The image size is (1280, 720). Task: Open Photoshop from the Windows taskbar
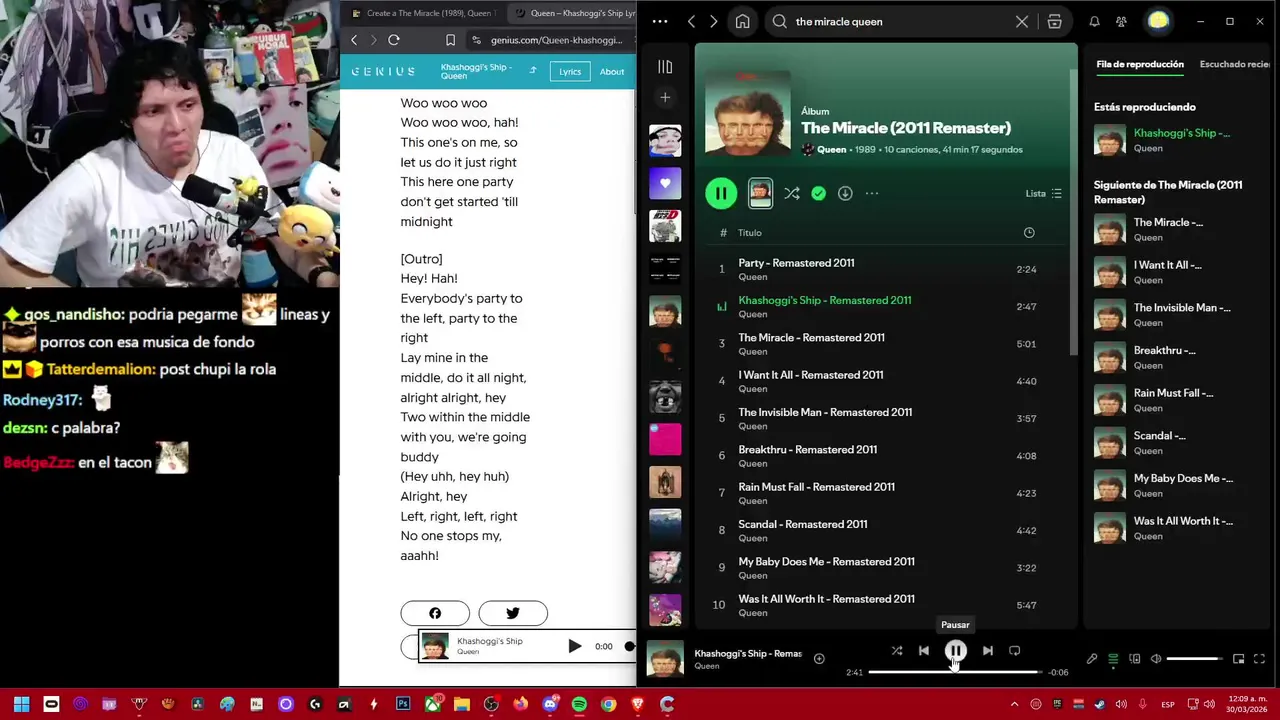403,704
